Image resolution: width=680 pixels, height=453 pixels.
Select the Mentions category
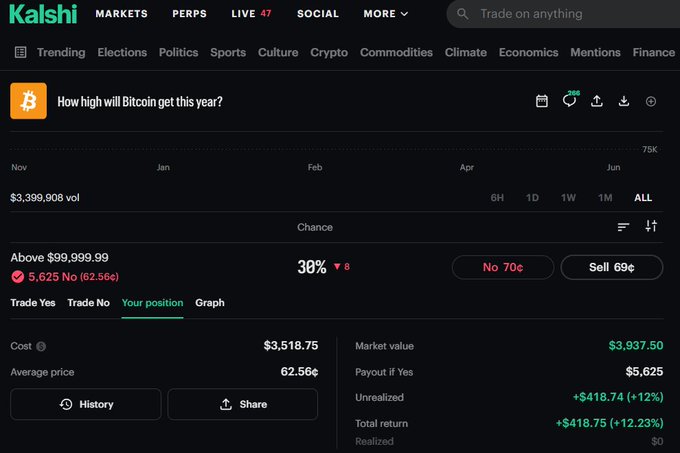[595, 52]
